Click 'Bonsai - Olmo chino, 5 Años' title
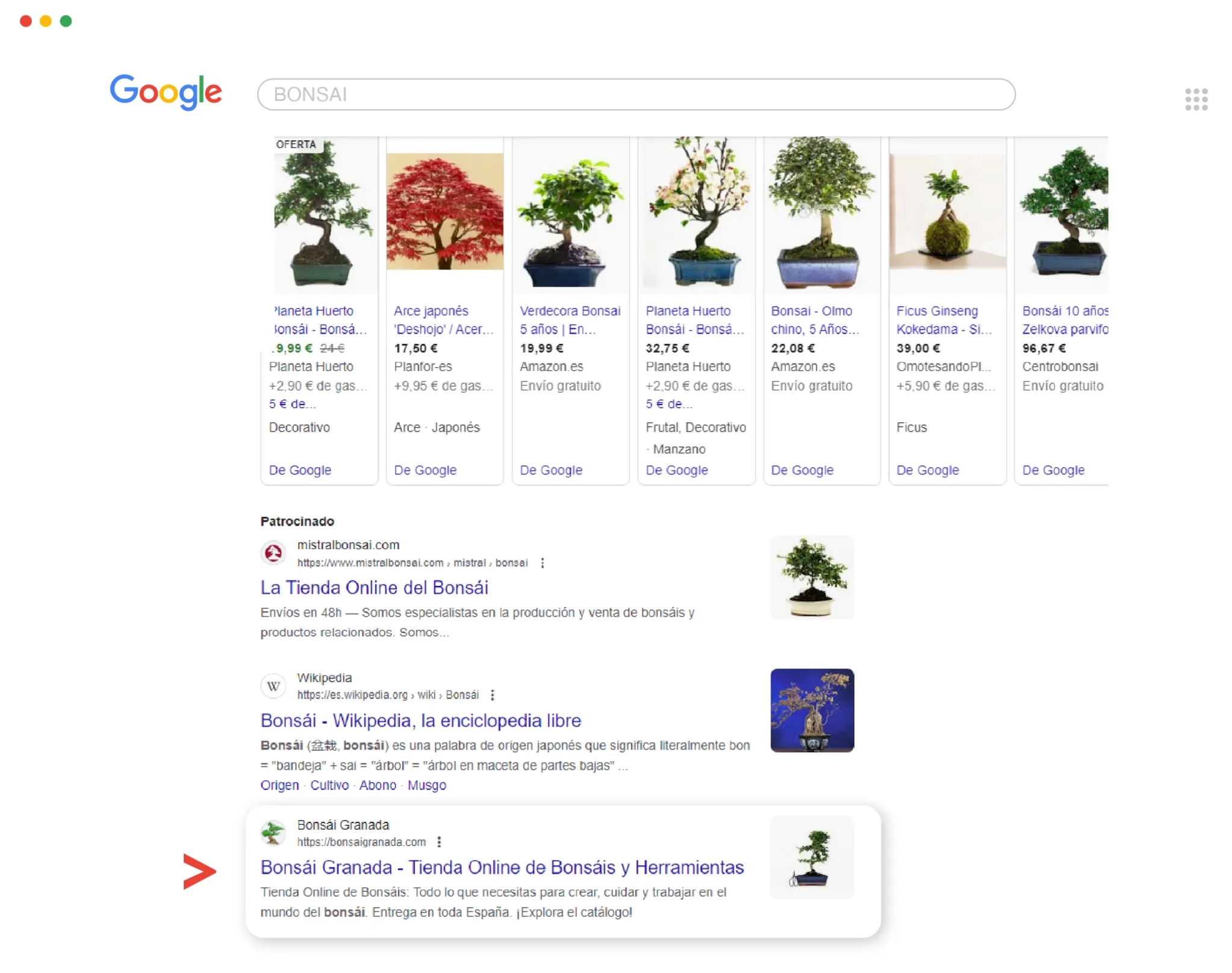The height and width of the screenshot is (973, 1232). 815,320
